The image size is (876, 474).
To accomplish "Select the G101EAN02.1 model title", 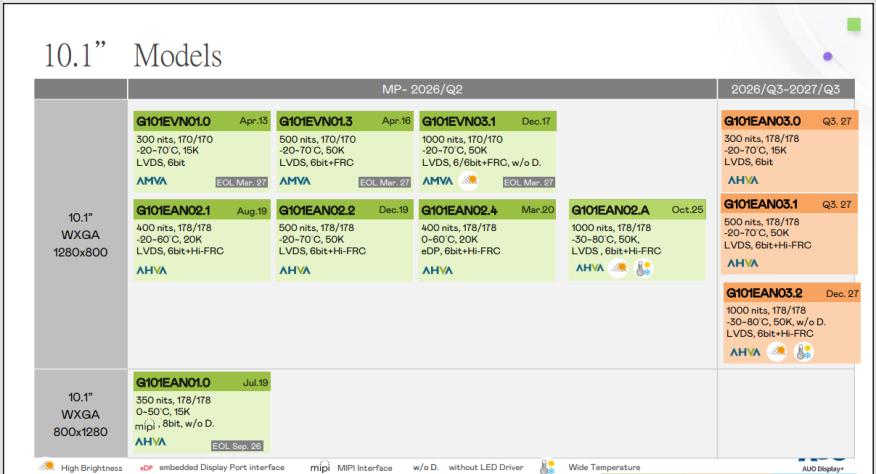I will 173,210.
